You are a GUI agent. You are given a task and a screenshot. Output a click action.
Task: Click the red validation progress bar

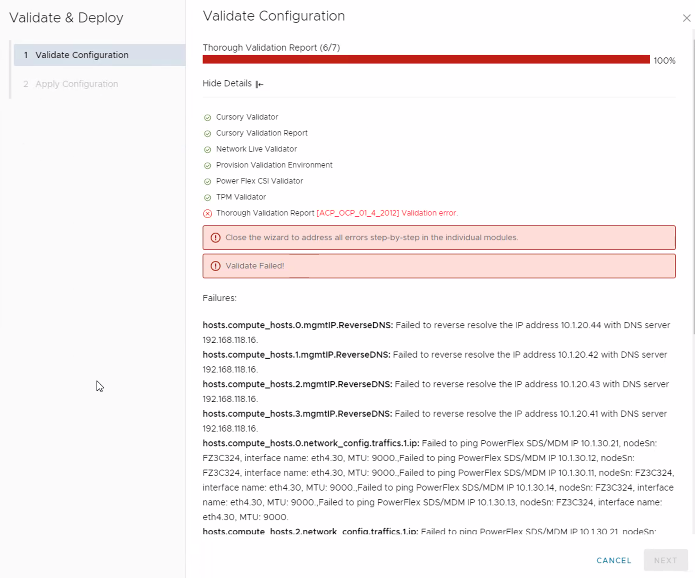click(x=426, y=60)
